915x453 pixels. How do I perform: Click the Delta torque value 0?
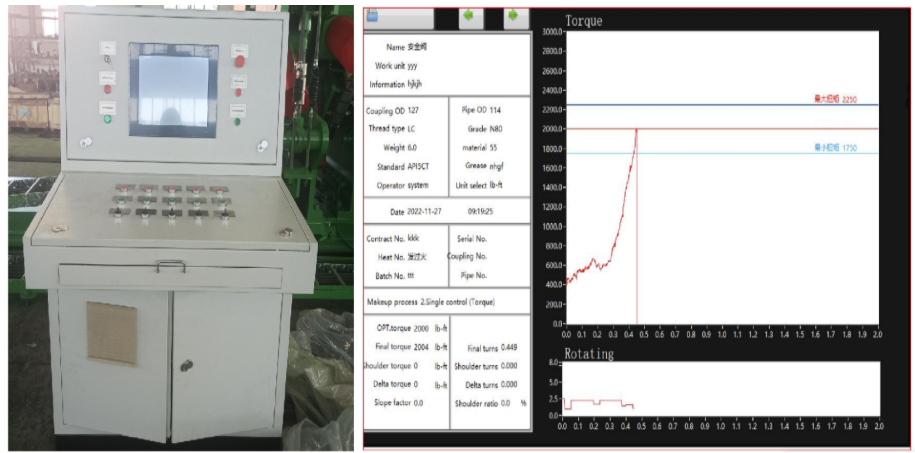415,384
